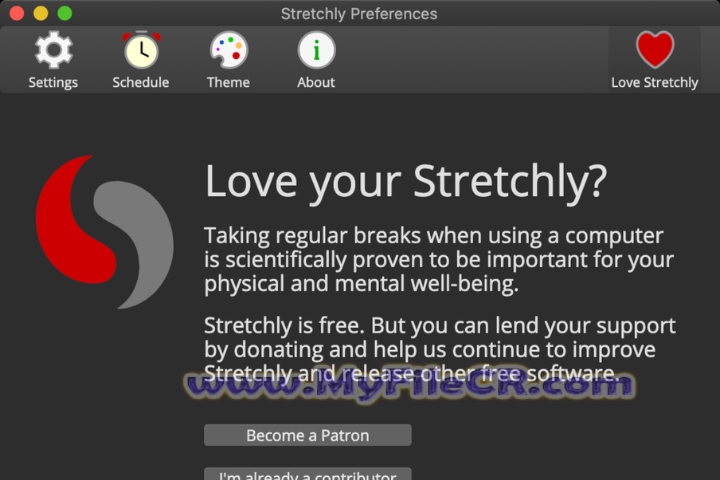Click the Stretchly Preferences window title
Image resolution: width=720 pixels, height=480 pixels.
[x=359, y=14]
